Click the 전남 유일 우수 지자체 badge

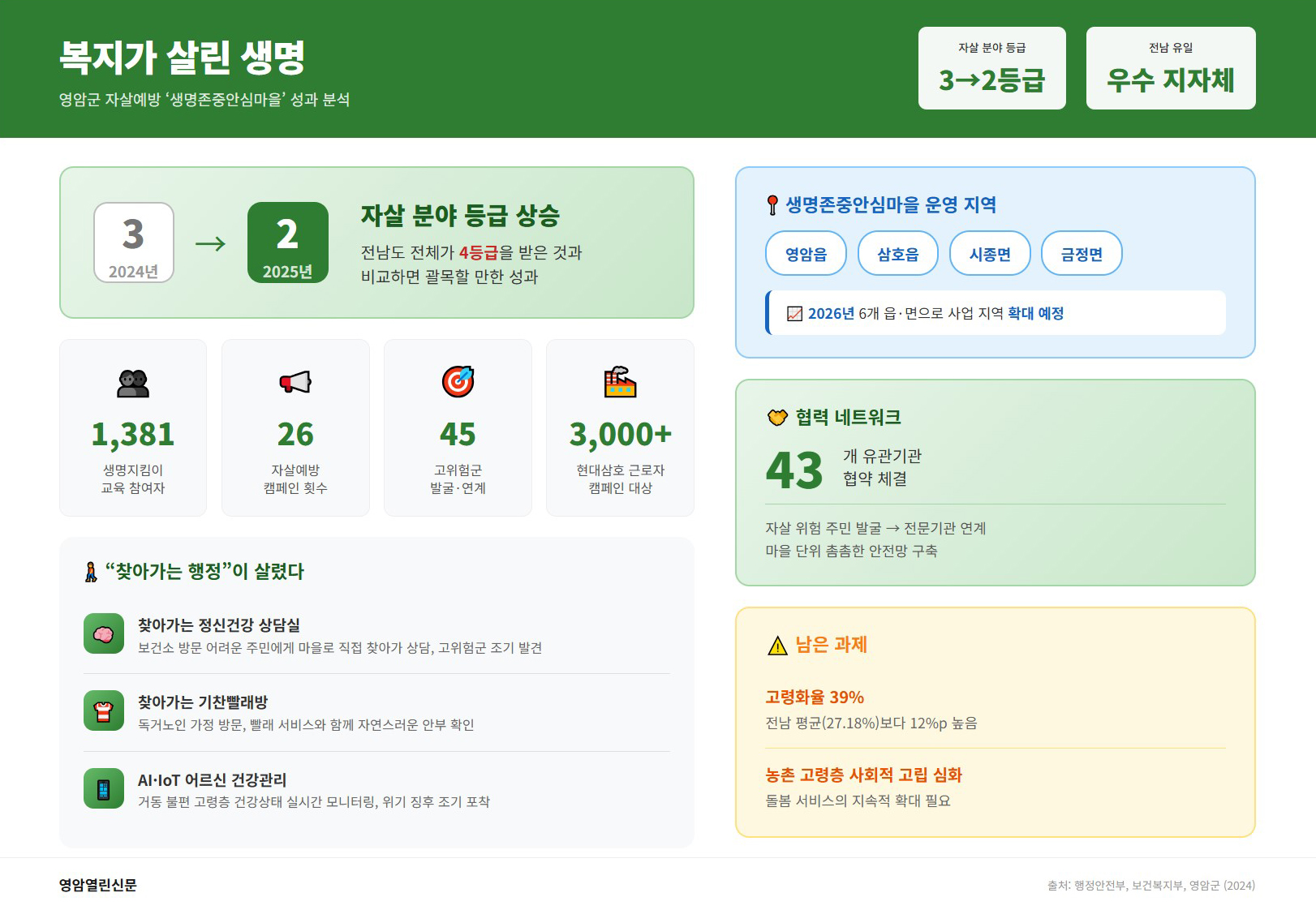click(x=1170, y=68)
